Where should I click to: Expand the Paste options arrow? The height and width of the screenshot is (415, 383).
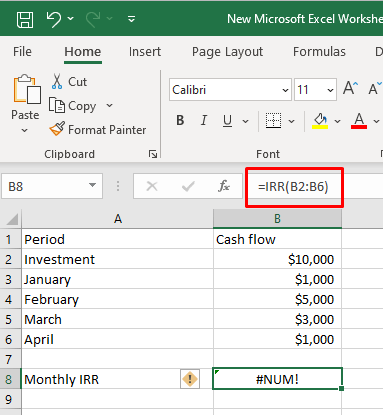coord(25,130)
